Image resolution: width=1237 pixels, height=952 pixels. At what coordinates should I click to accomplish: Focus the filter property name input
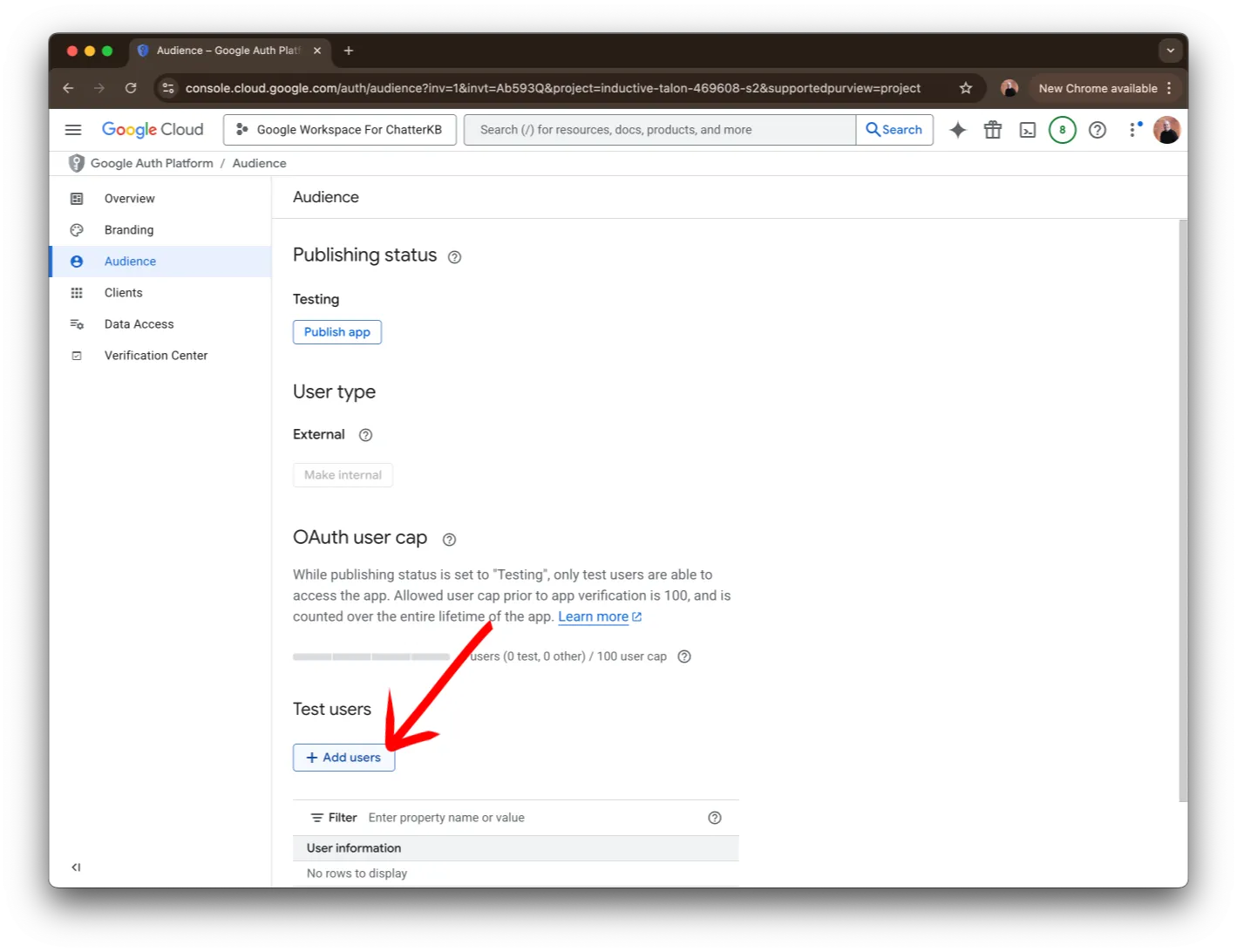534,818
